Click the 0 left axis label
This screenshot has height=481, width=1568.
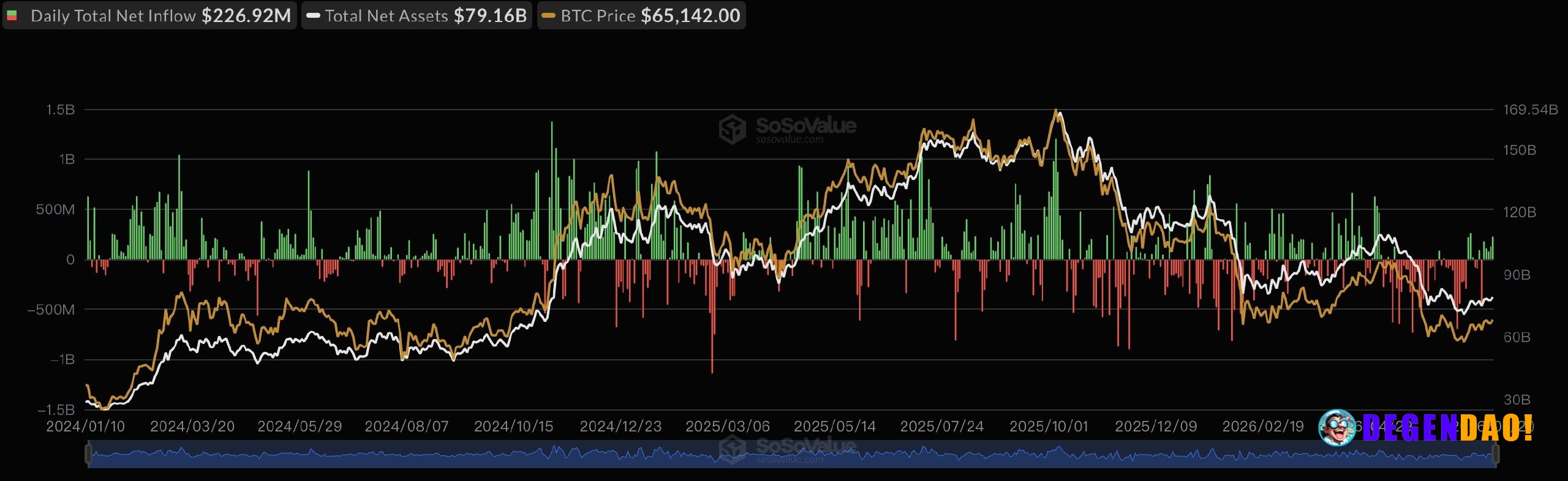[x=70, y=259]
